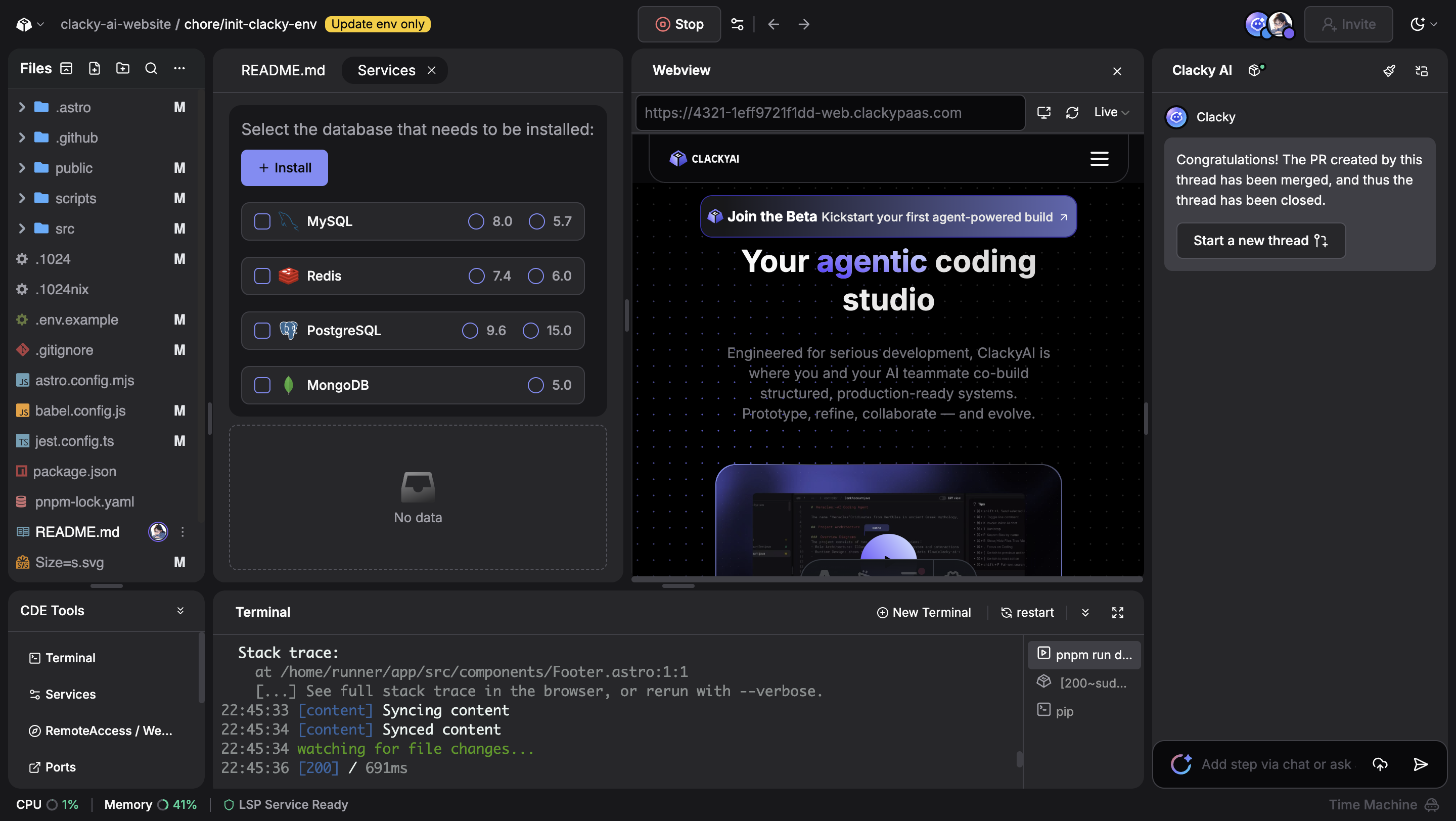Click the Install button
The image size is (1456, 821).
tap(284, 168)
